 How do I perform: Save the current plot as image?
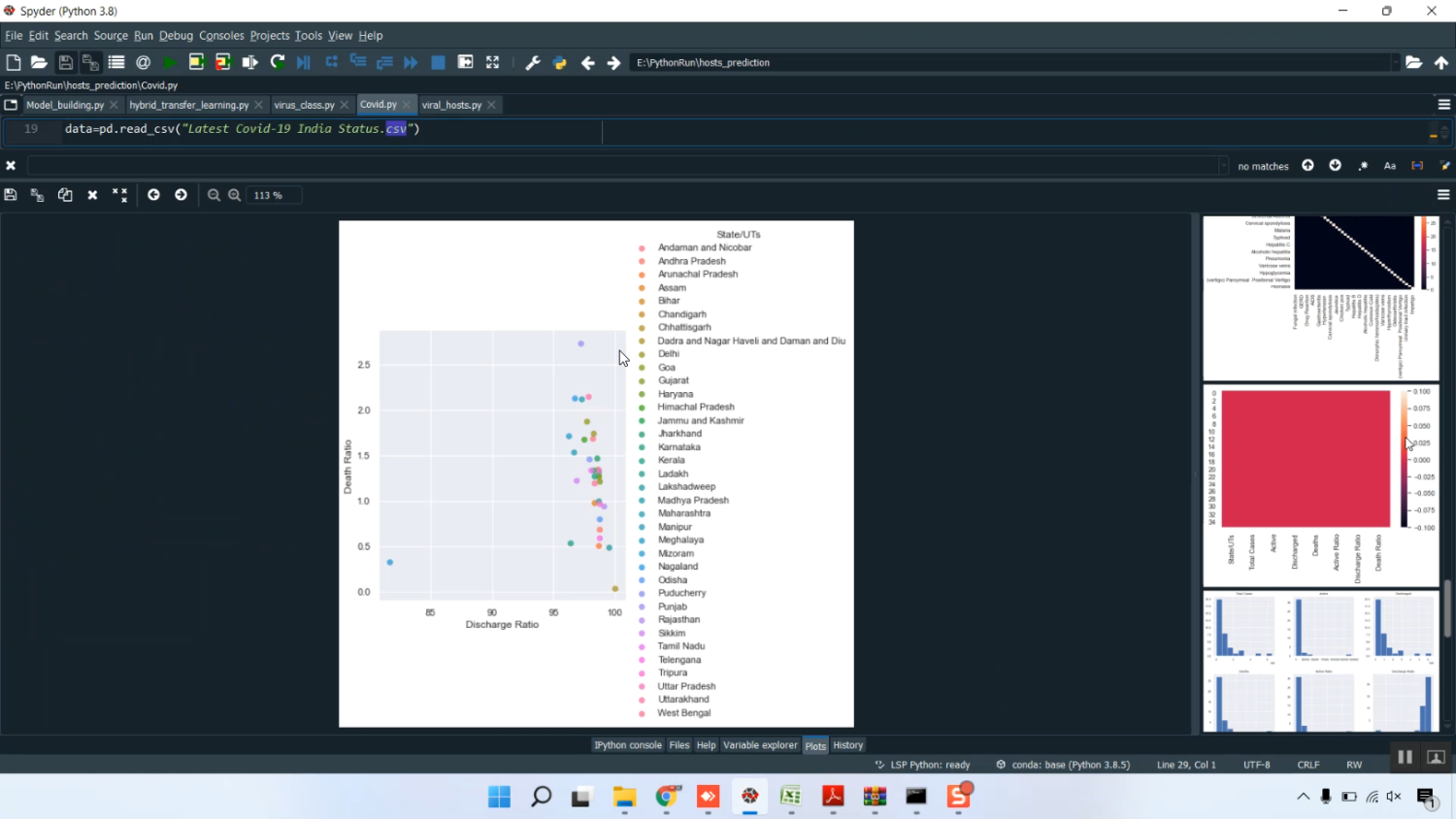coord(11,195)
